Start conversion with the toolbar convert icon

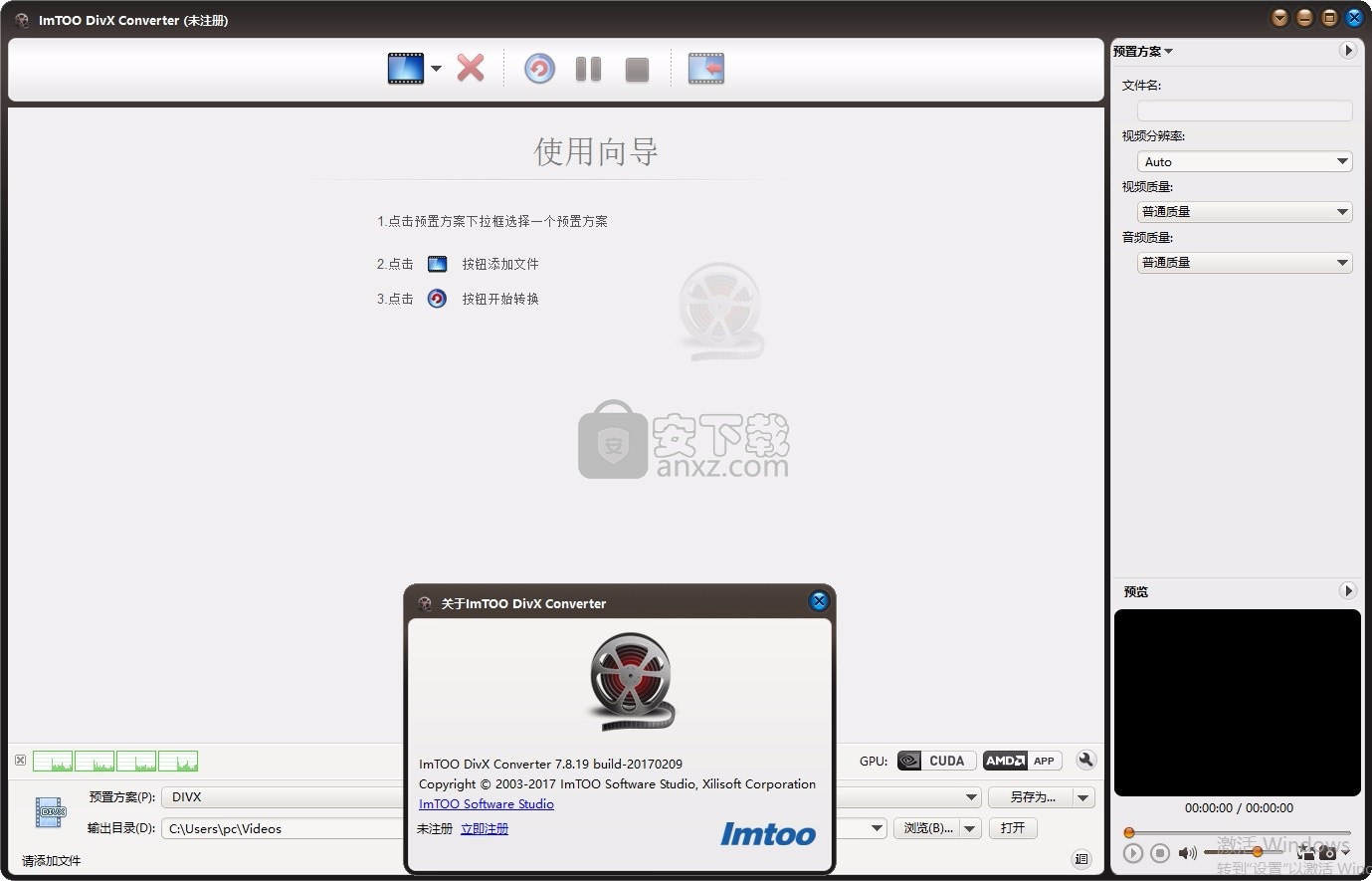pos(539,69)
